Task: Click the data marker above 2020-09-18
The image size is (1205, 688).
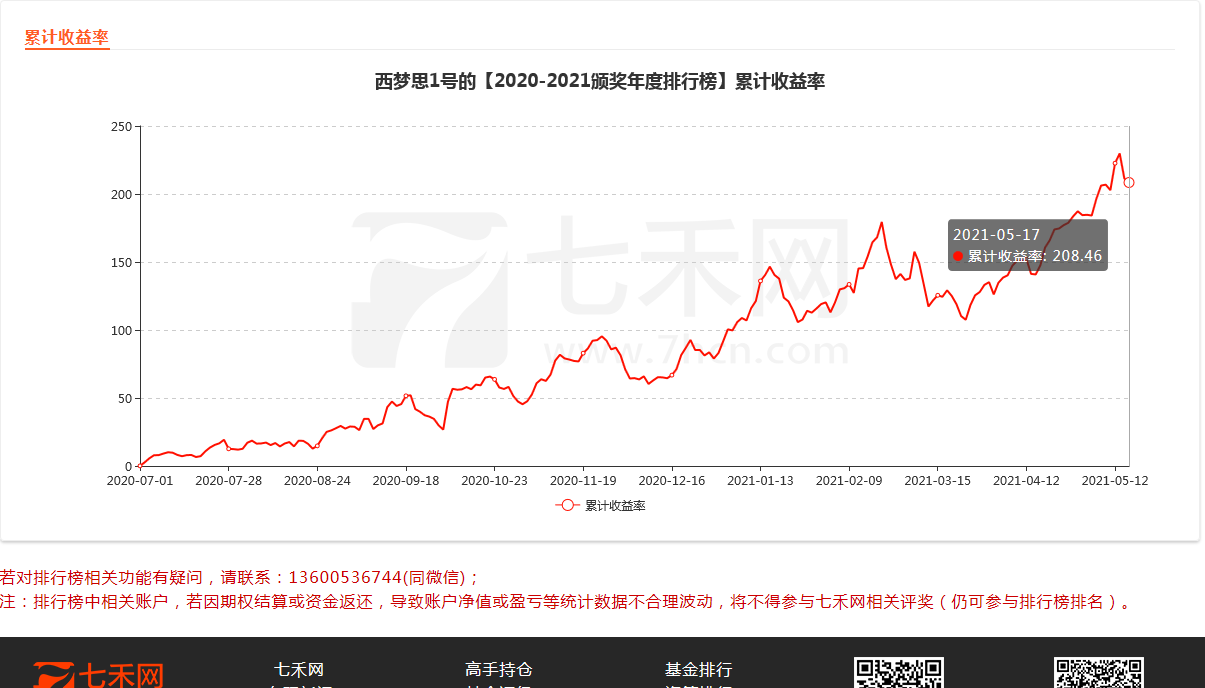Action: (406, 396)
